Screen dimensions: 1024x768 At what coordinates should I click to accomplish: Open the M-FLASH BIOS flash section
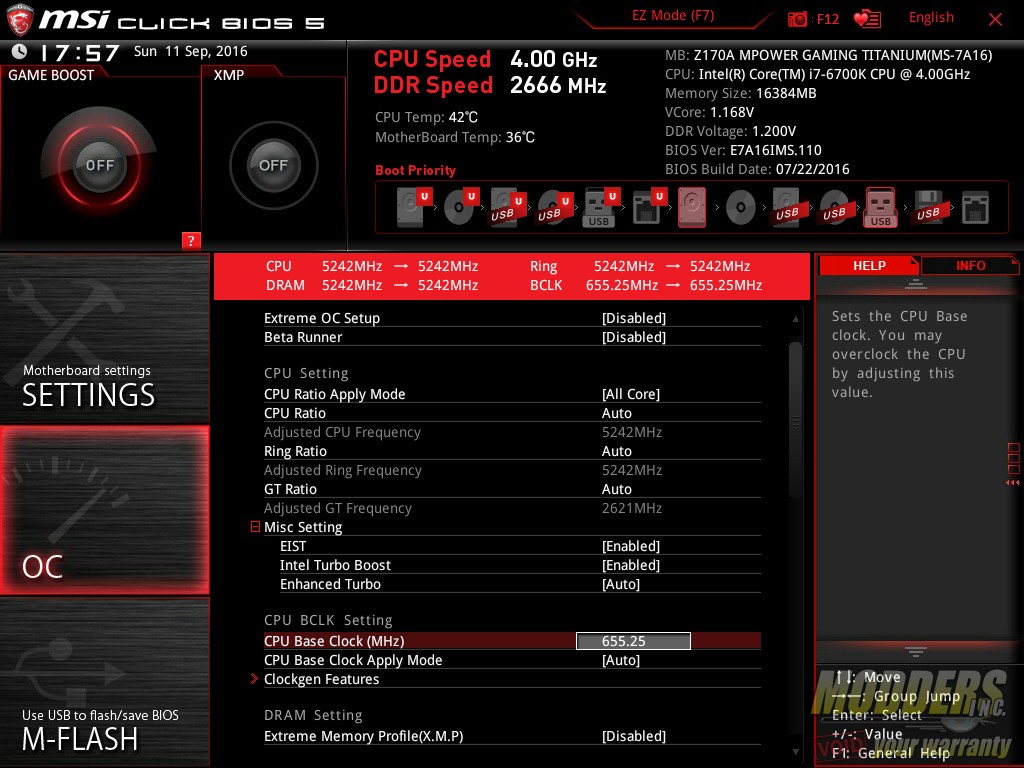(x=104, y=682)
